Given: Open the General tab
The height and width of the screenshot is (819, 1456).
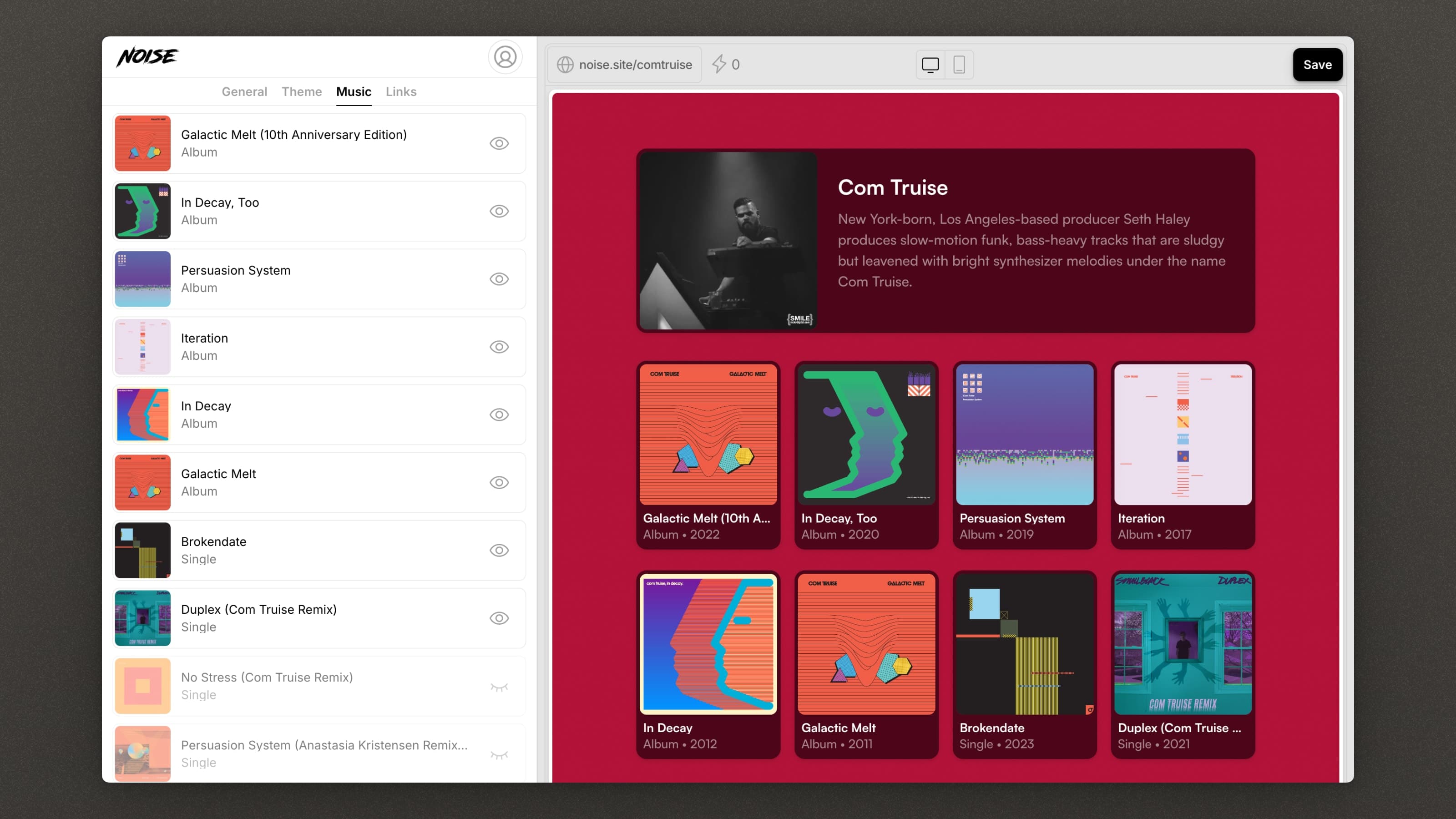Looking at the screenshot, I should coord(244,91).
